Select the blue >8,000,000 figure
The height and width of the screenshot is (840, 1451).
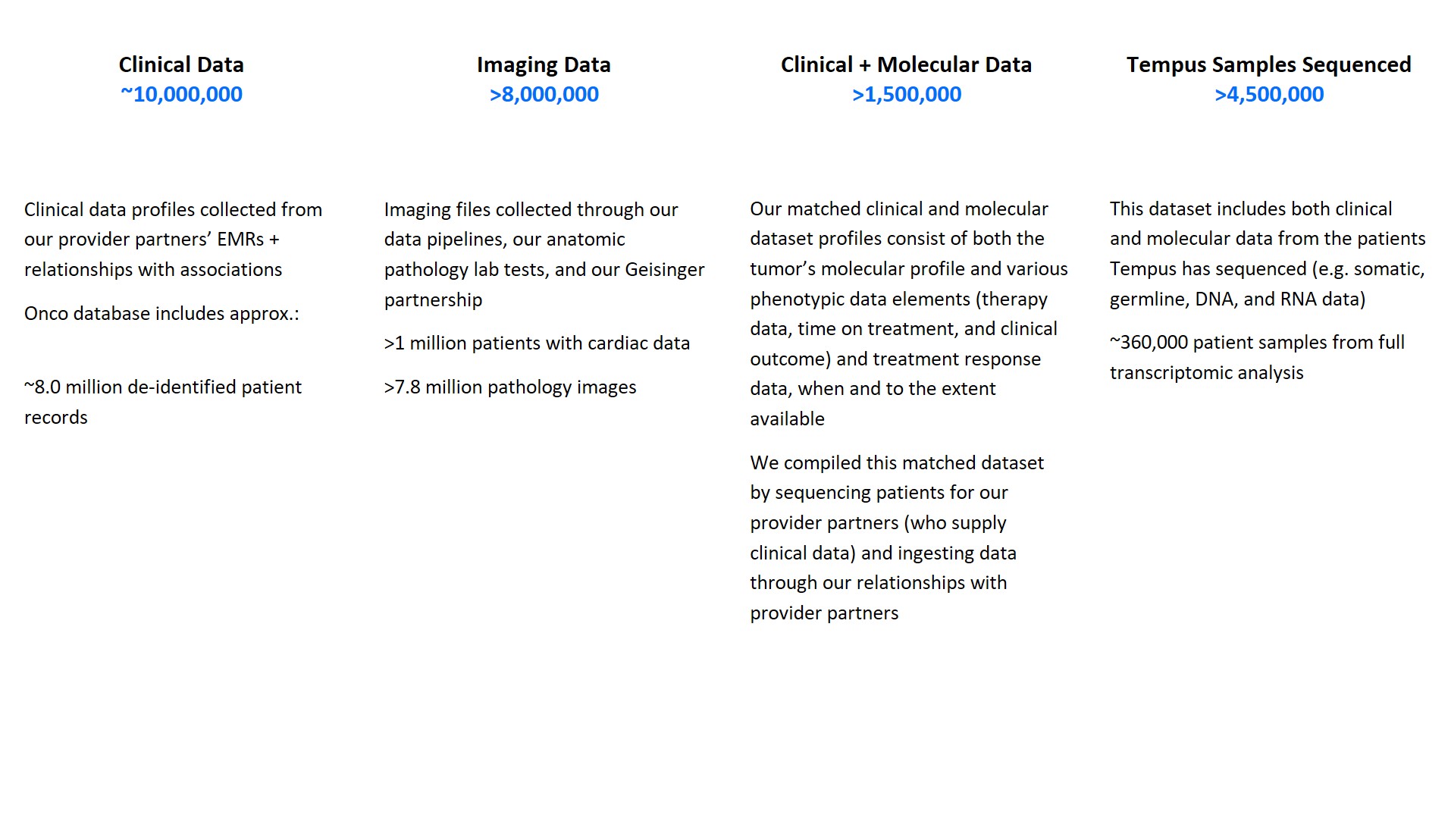pyautogui.click(x=544, y=95)
